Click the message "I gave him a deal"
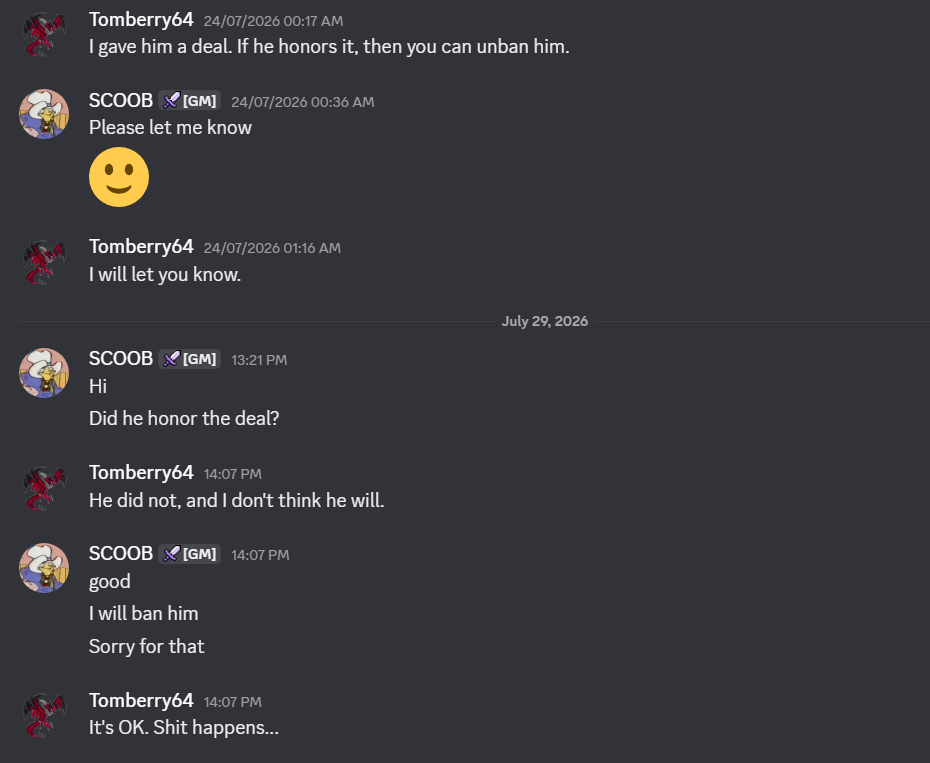930x763 pixels. point(329,46)
